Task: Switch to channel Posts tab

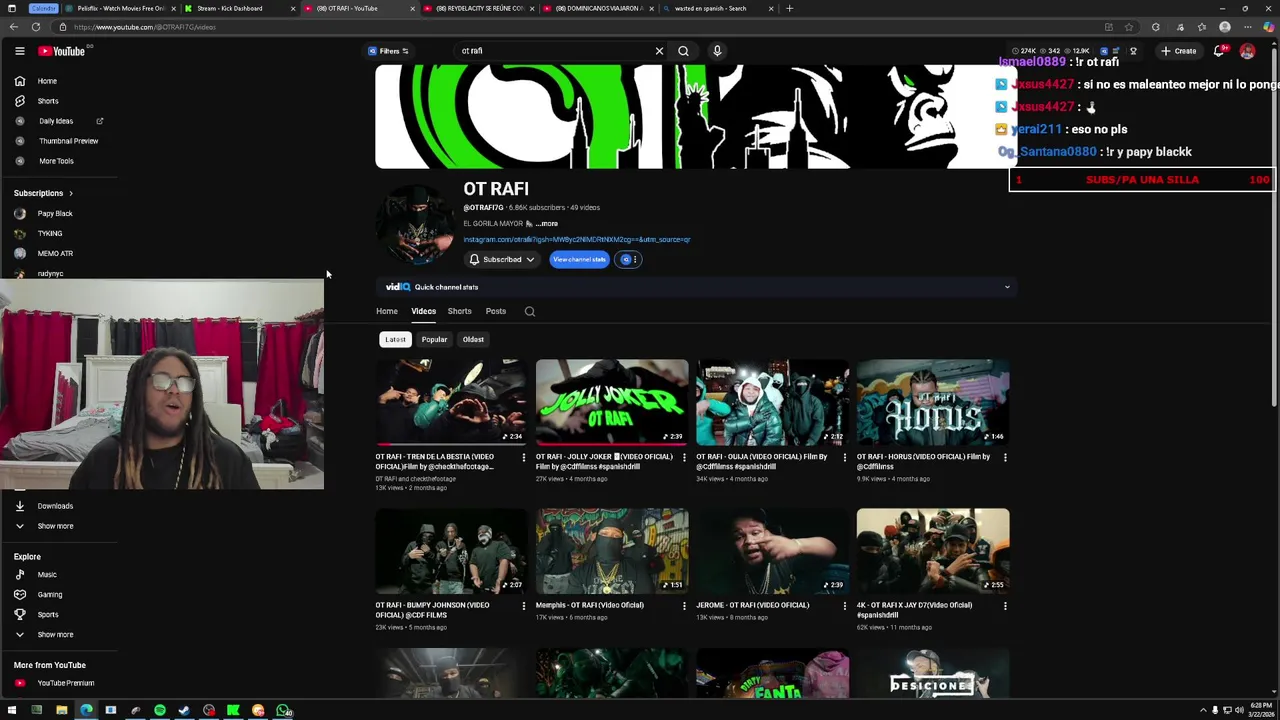Action: pyautogui.click(x=495, y=311)
